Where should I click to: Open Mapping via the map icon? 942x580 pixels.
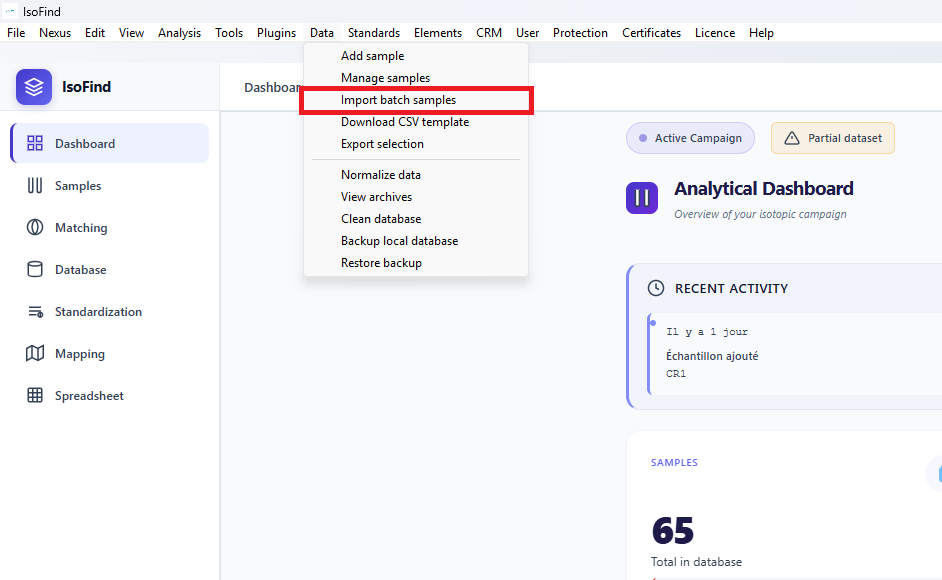[x=35, y=354]
